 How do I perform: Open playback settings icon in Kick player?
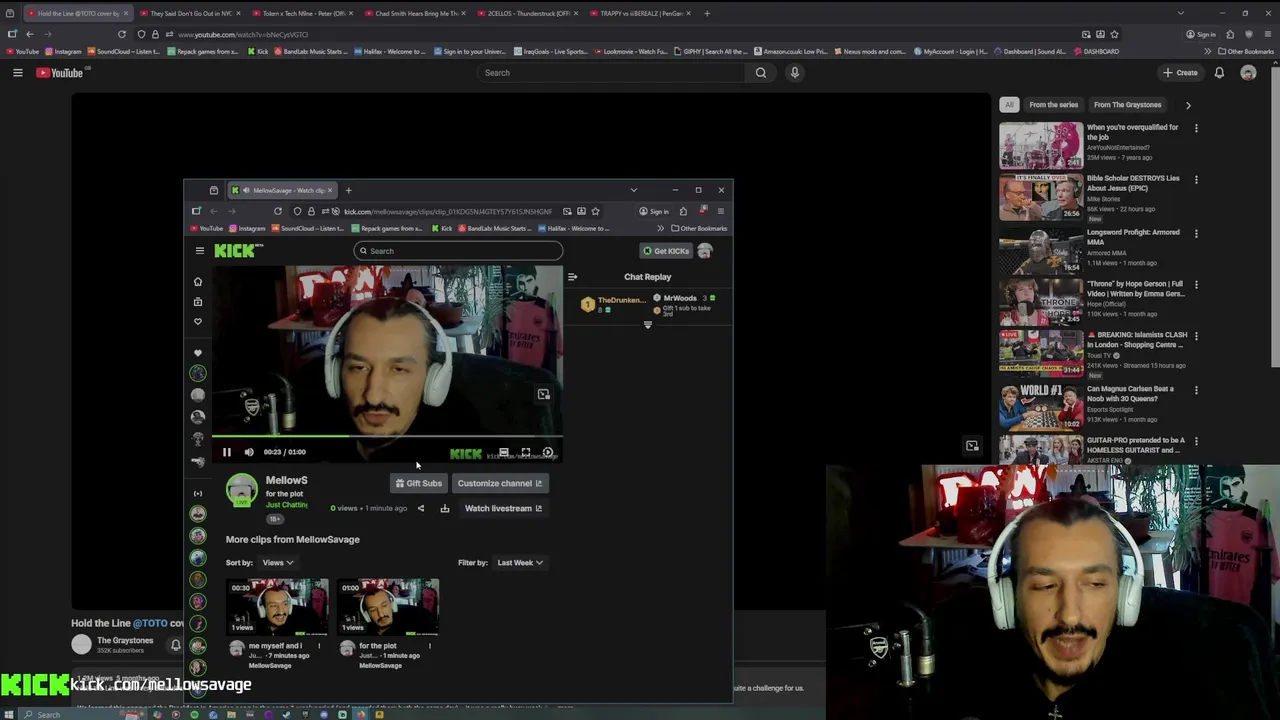click(548, 452)
